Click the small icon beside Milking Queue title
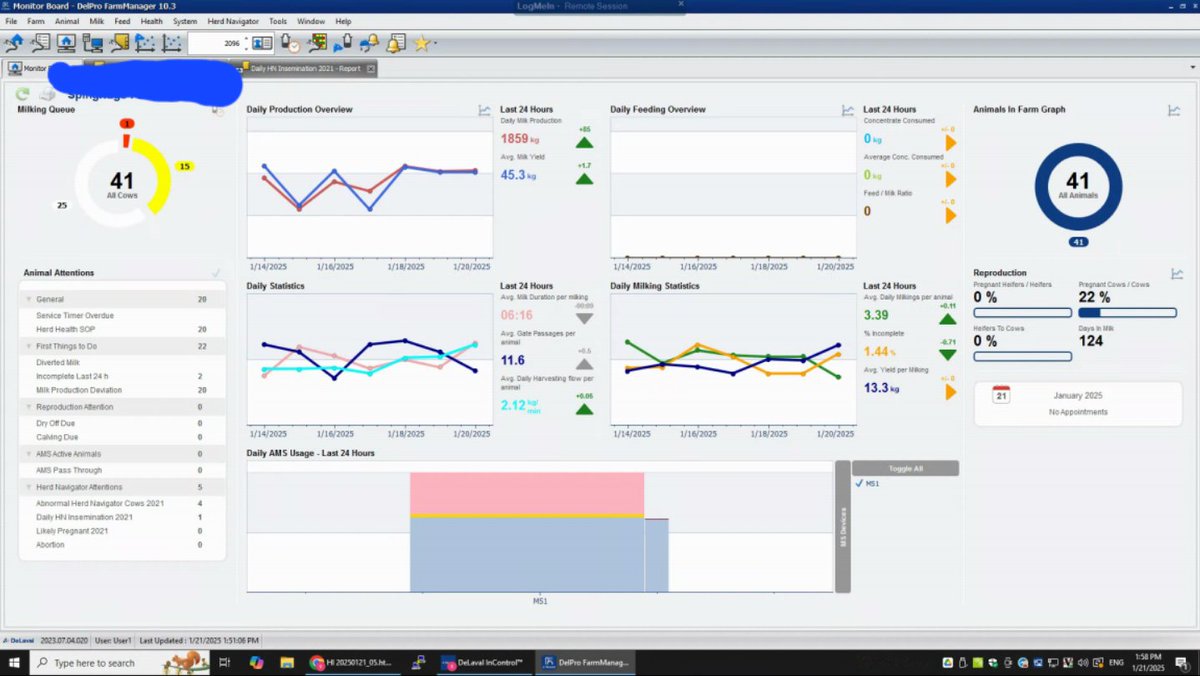This screenshot has width=1200, height=676. 218,110
